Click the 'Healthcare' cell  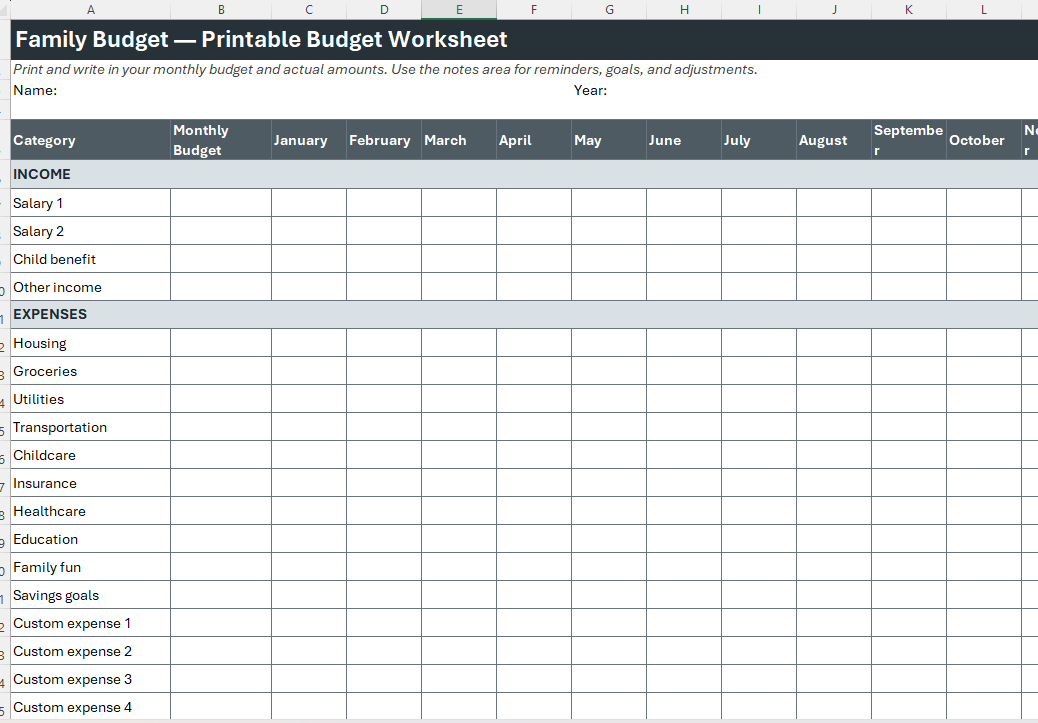[91, 511]
